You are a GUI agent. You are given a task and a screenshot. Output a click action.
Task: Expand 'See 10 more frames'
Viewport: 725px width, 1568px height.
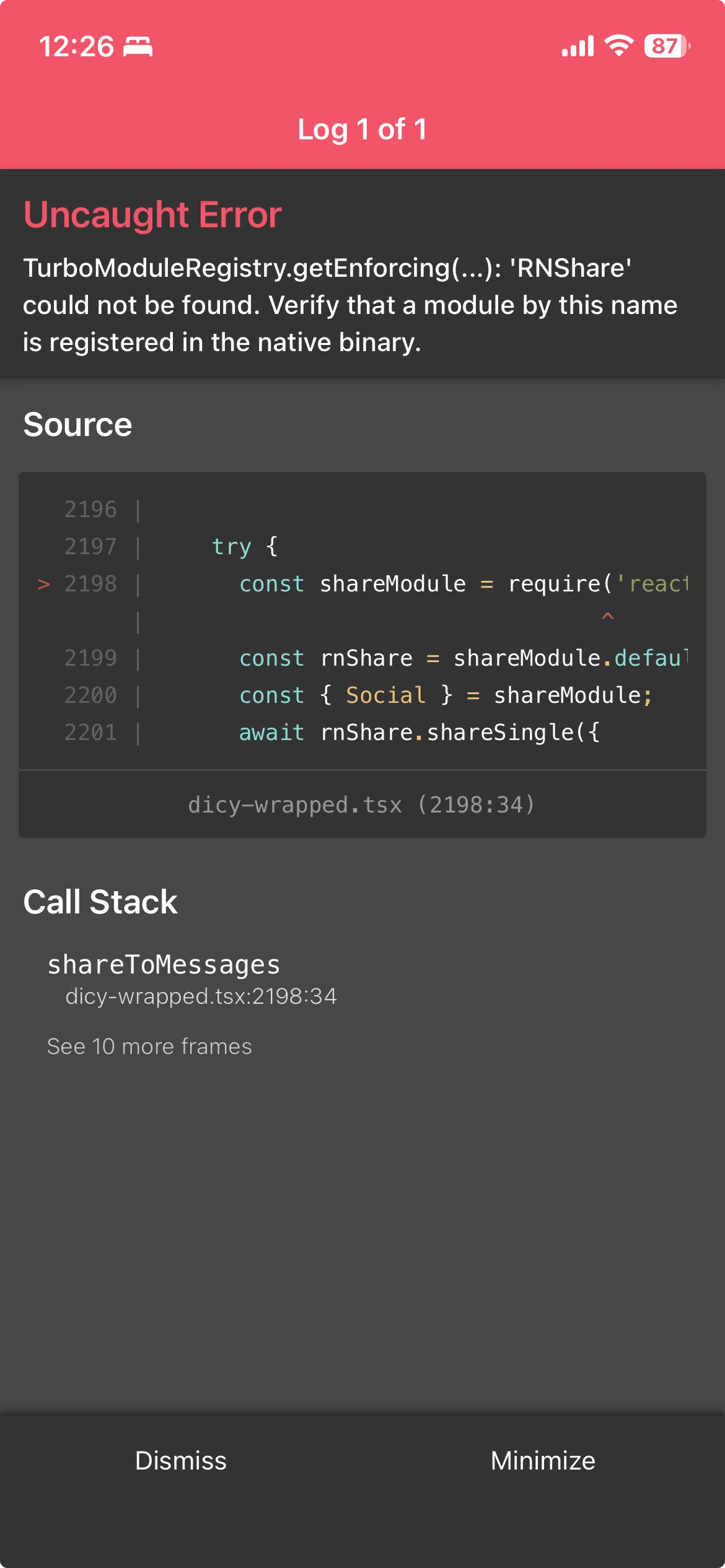(x=149, y=1046)
